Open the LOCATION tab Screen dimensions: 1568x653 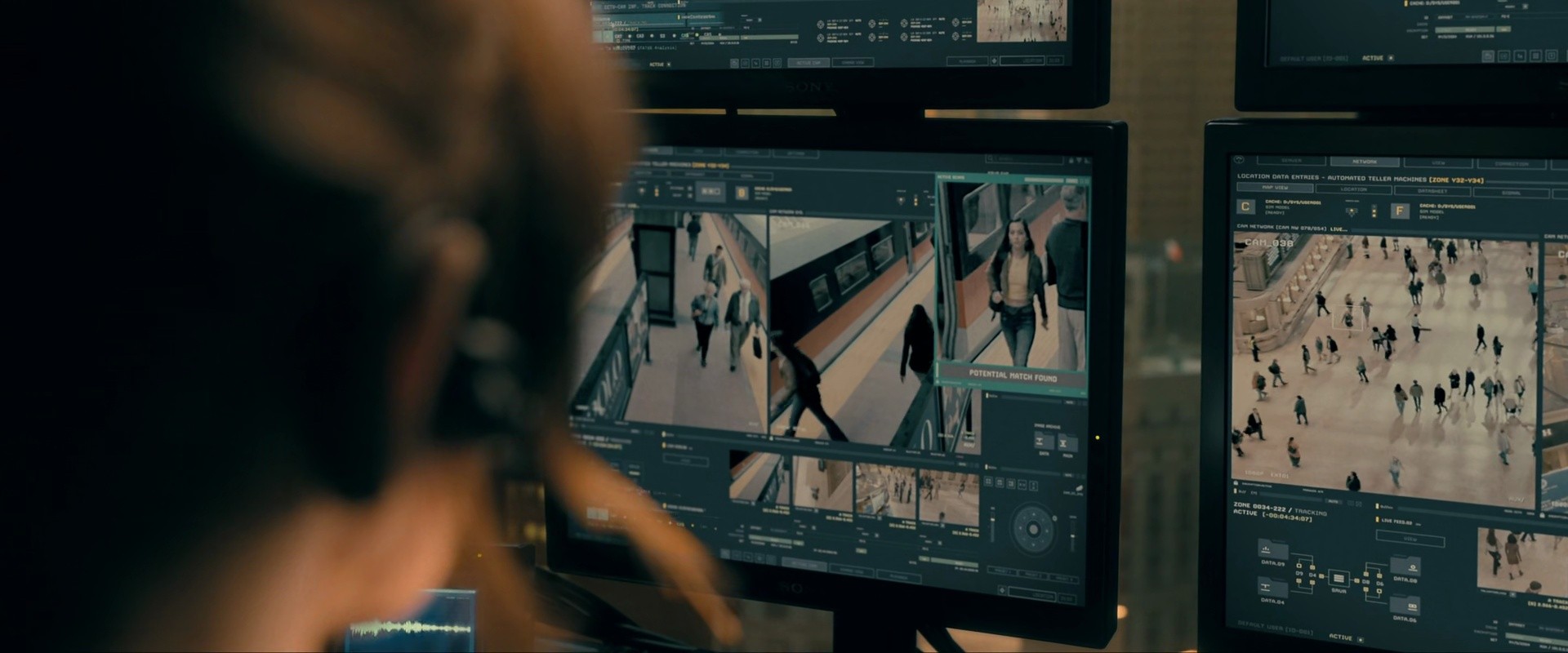[x=1353, y=189]
